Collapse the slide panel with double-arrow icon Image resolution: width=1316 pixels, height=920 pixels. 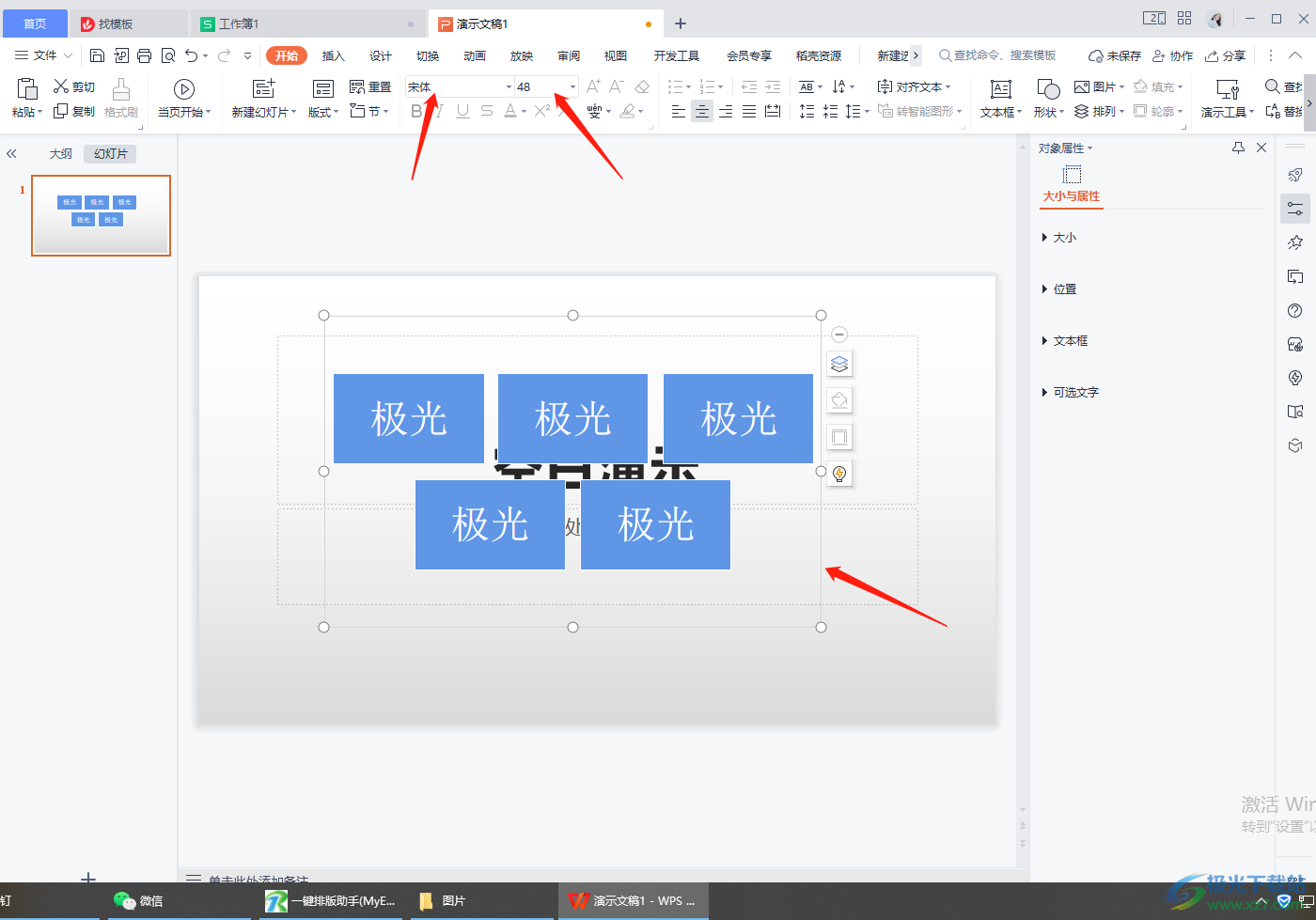pos(11,153)
